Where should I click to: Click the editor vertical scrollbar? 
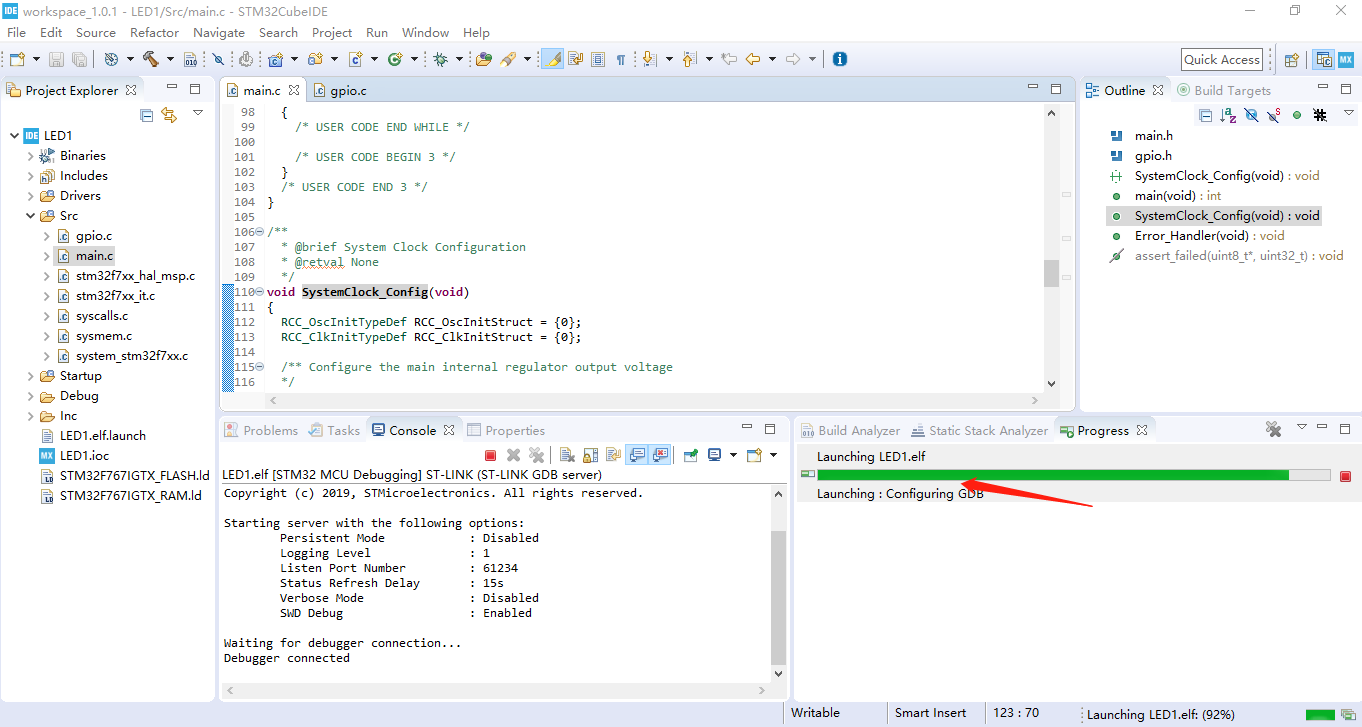[x=1051, y=273]
